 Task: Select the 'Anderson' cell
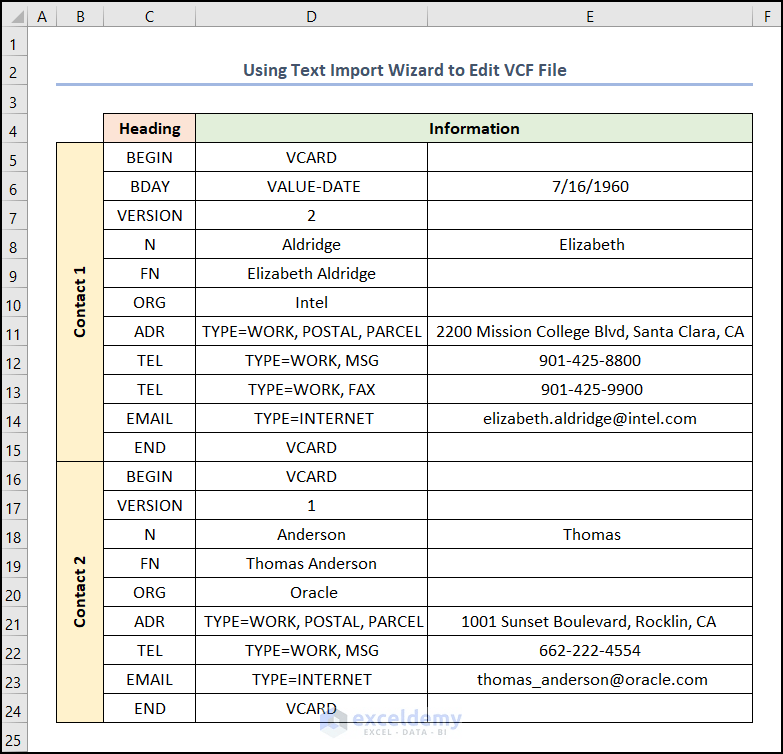pyautogui.click(x=312, y=535)
